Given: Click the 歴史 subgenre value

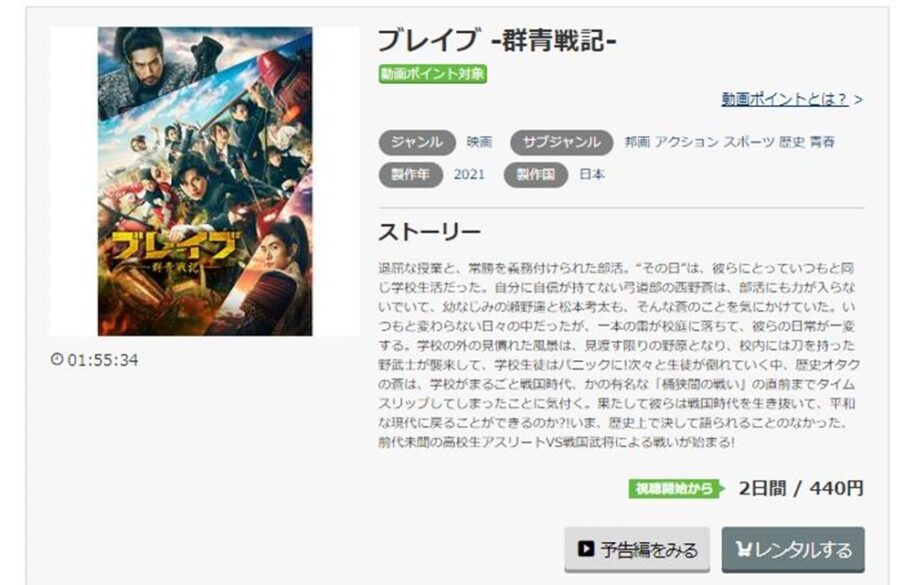Looking at the screenshot, I should pyautogui.click(x=792, y=142).
